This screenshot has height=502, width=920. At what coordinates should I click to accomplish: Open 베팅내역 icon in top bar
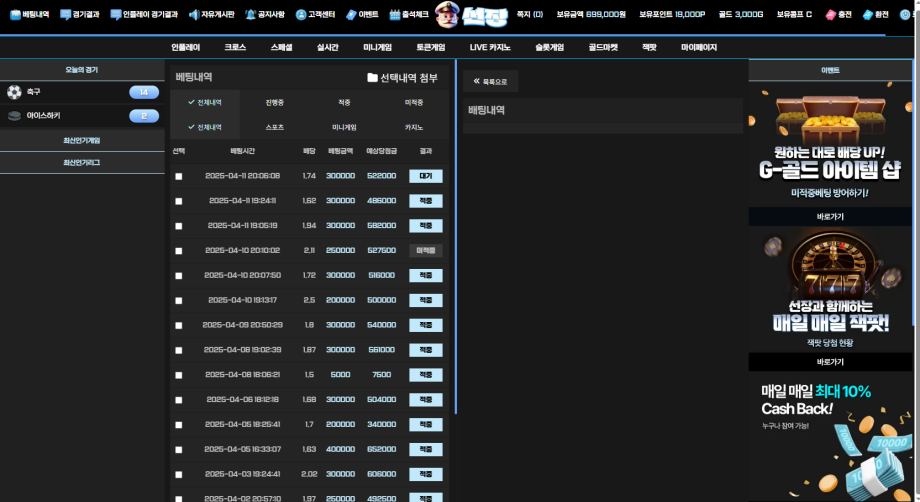point(15,14)
